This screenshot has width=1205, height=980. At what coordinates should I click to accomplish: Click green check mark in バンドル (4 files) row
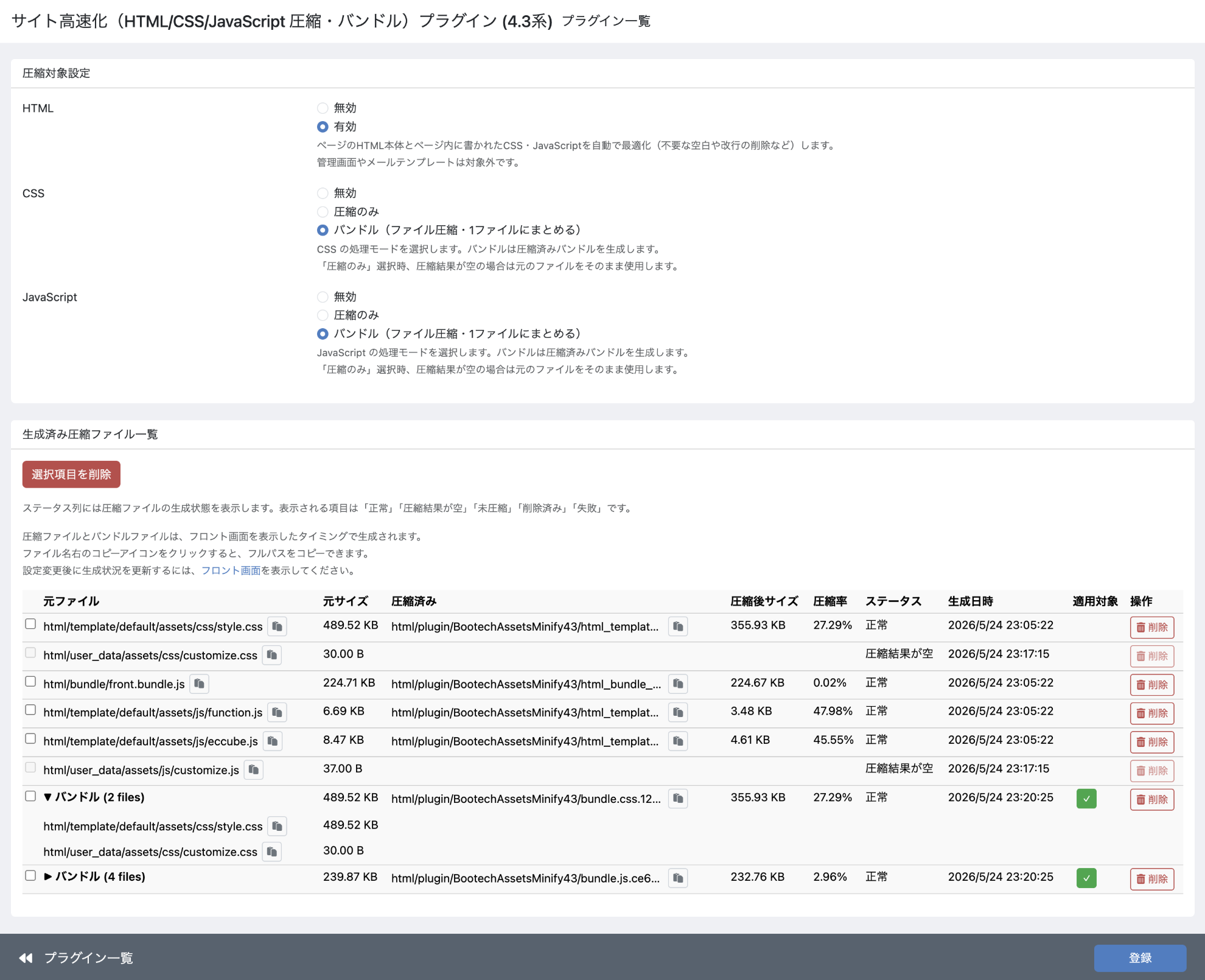pos(1086,878)
